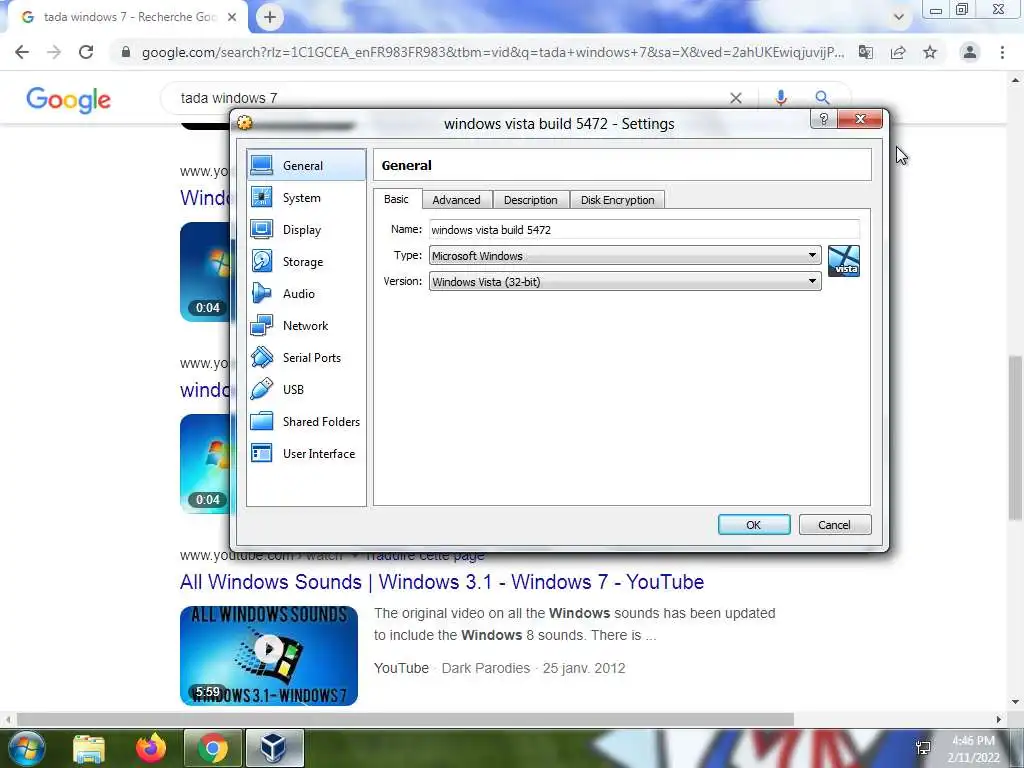Select the Display monitor icon
The image size is (1024, 768).
pyautogui.click(x=261, y=229)
